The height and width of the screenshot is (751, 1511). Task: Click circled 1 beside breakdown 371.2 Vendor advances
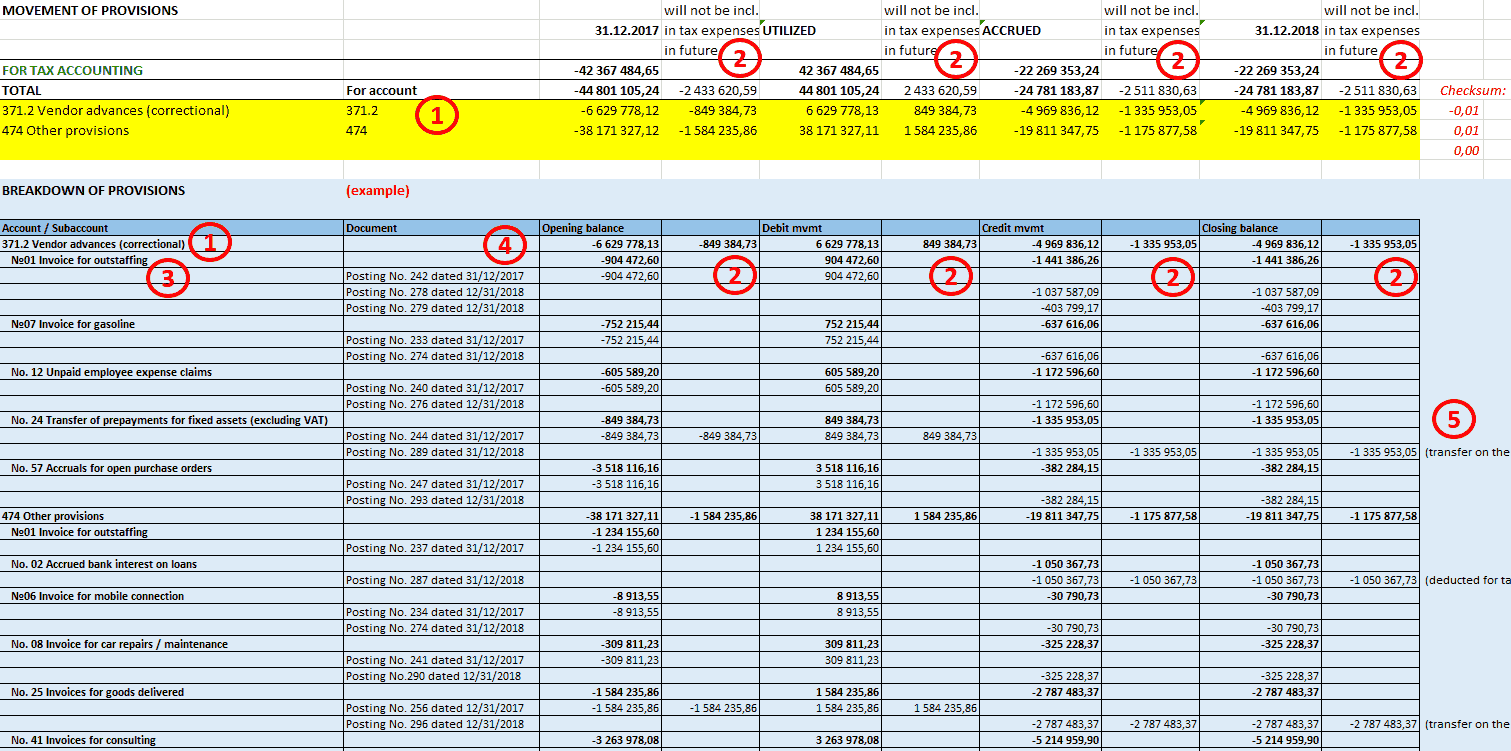(210, 243)
